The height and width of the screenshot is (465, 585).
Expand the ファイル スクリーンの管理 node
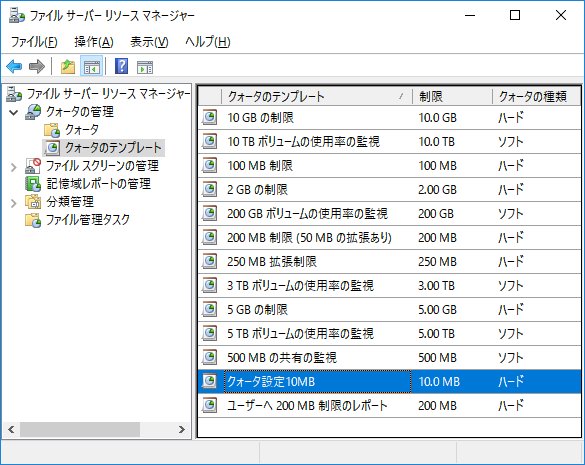pos(14,167)
